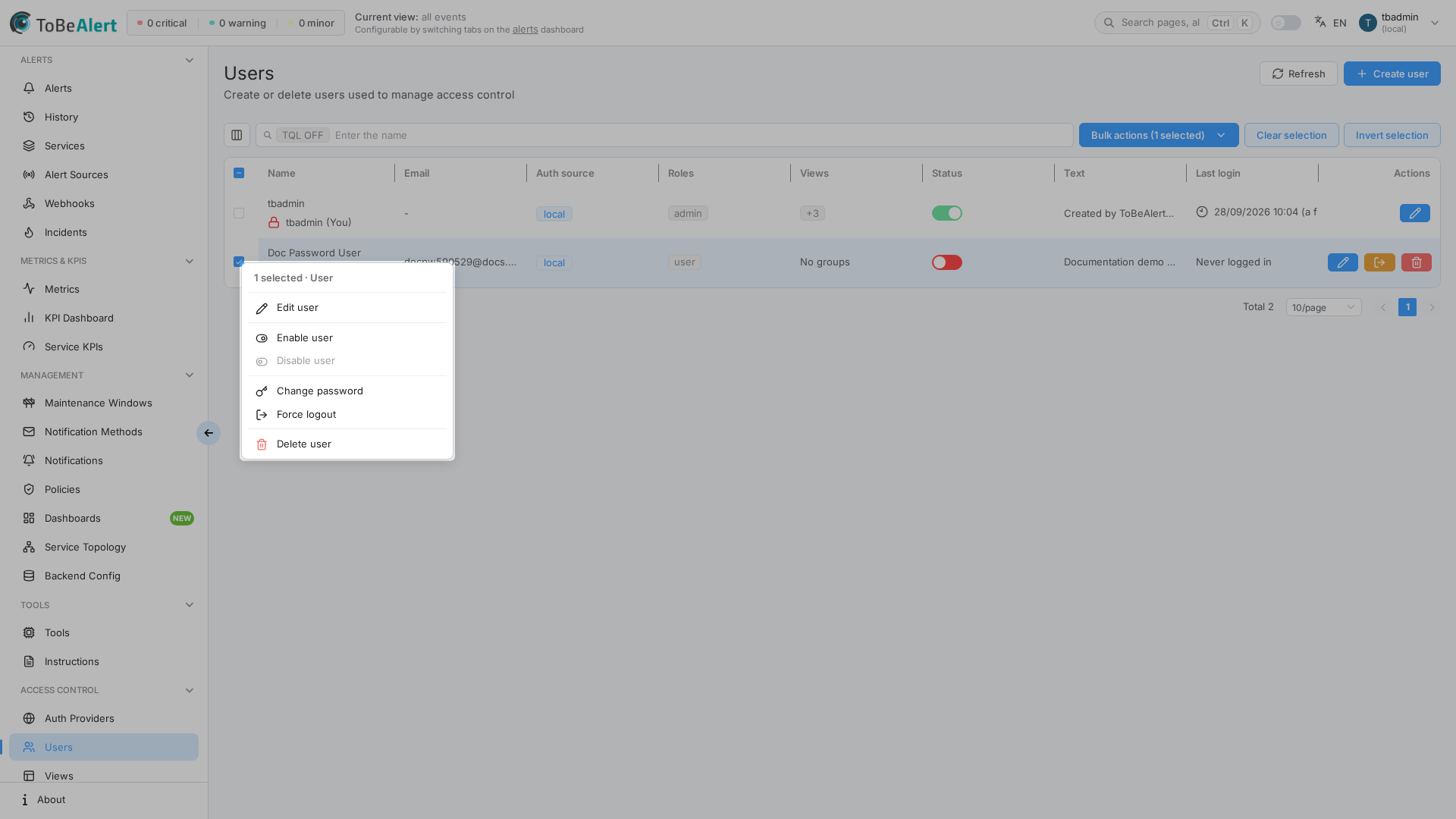Follow the alerts dashboard link

[525, 30]
